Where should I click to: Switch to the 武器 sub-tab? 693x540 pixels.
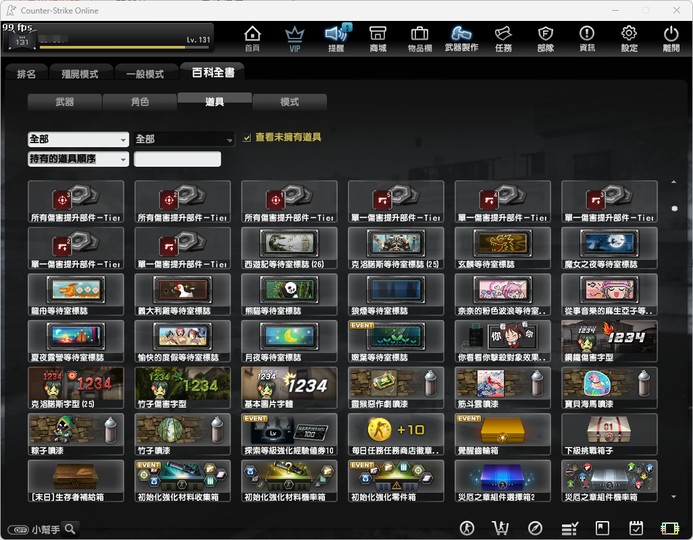point(65,102)
